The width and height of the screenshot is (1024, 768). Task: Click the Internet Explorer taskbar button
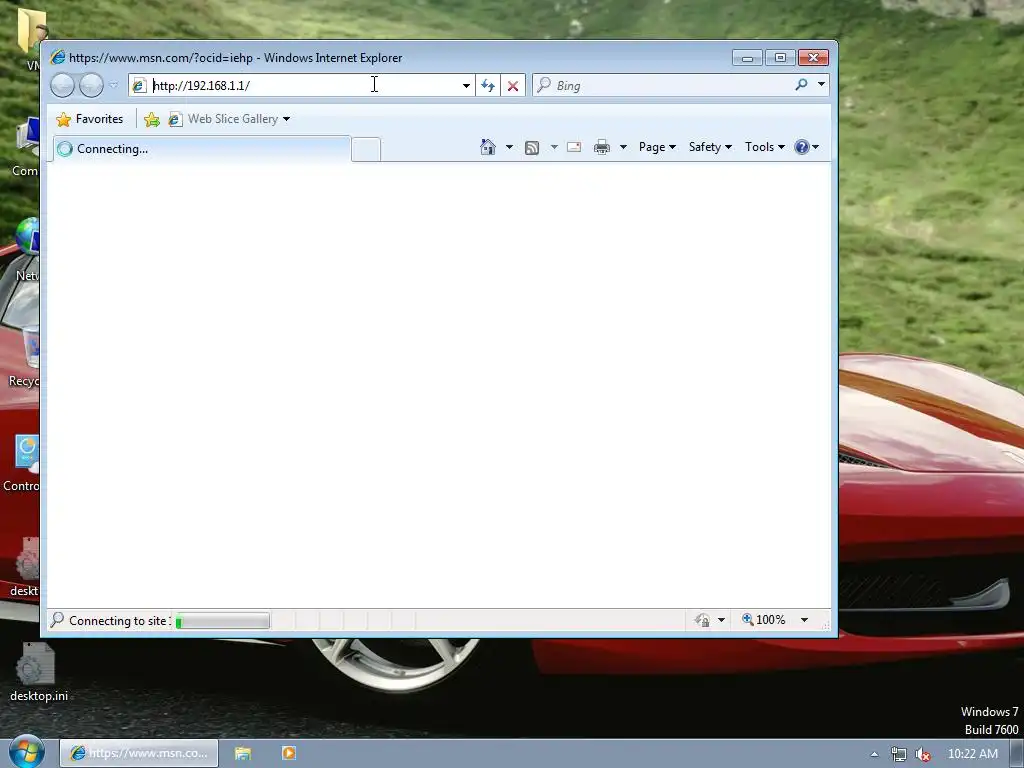(138, 754)
